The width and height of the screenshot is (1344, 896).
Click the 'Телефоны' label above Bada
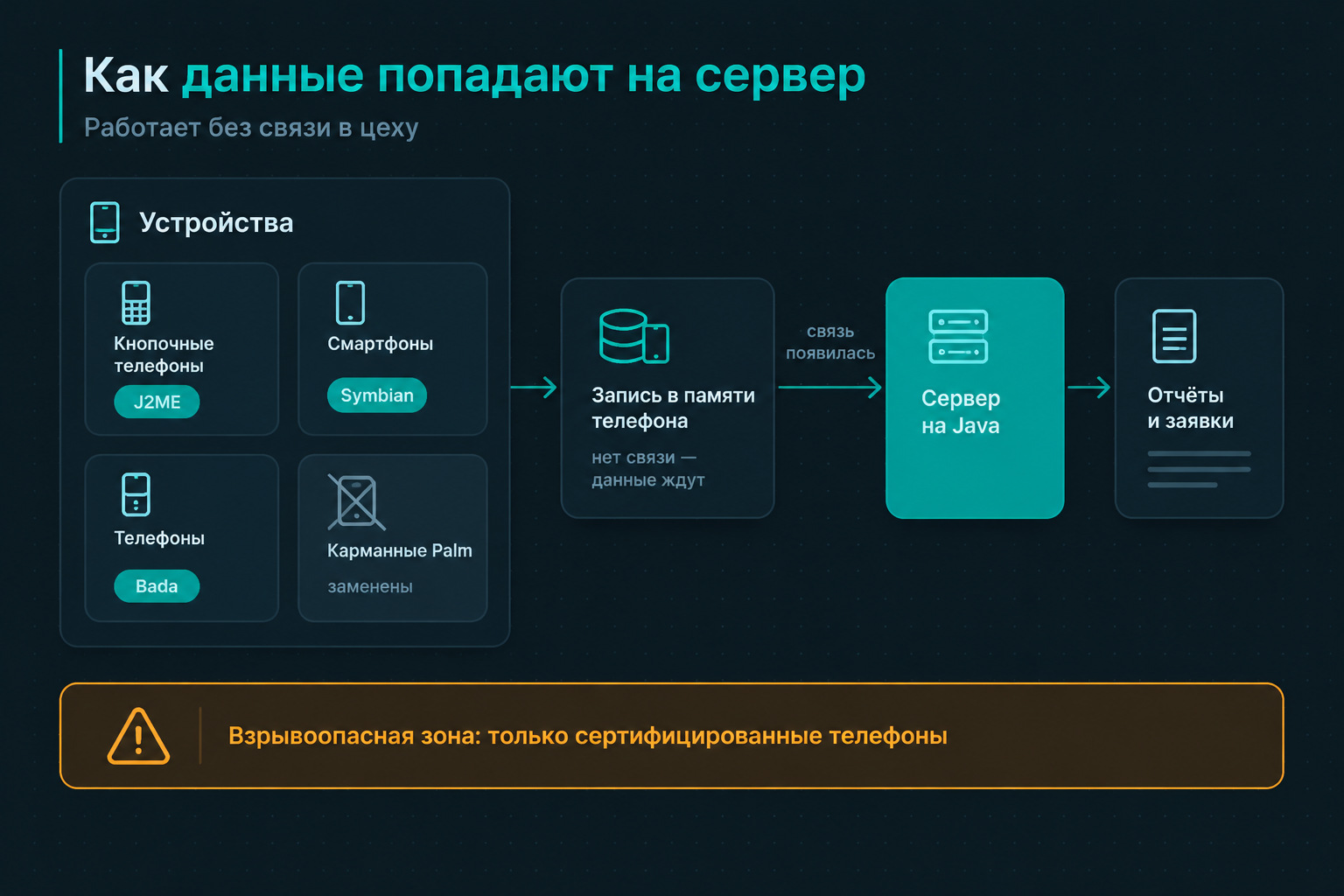click(159, 538)
